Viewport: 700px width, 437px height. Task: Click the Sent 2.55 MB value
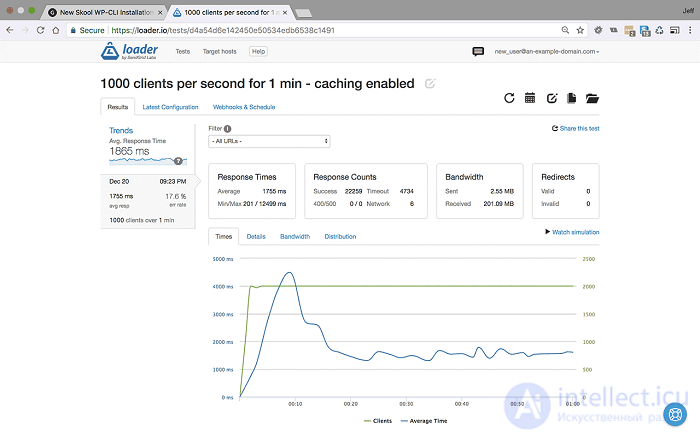(502, 191)
